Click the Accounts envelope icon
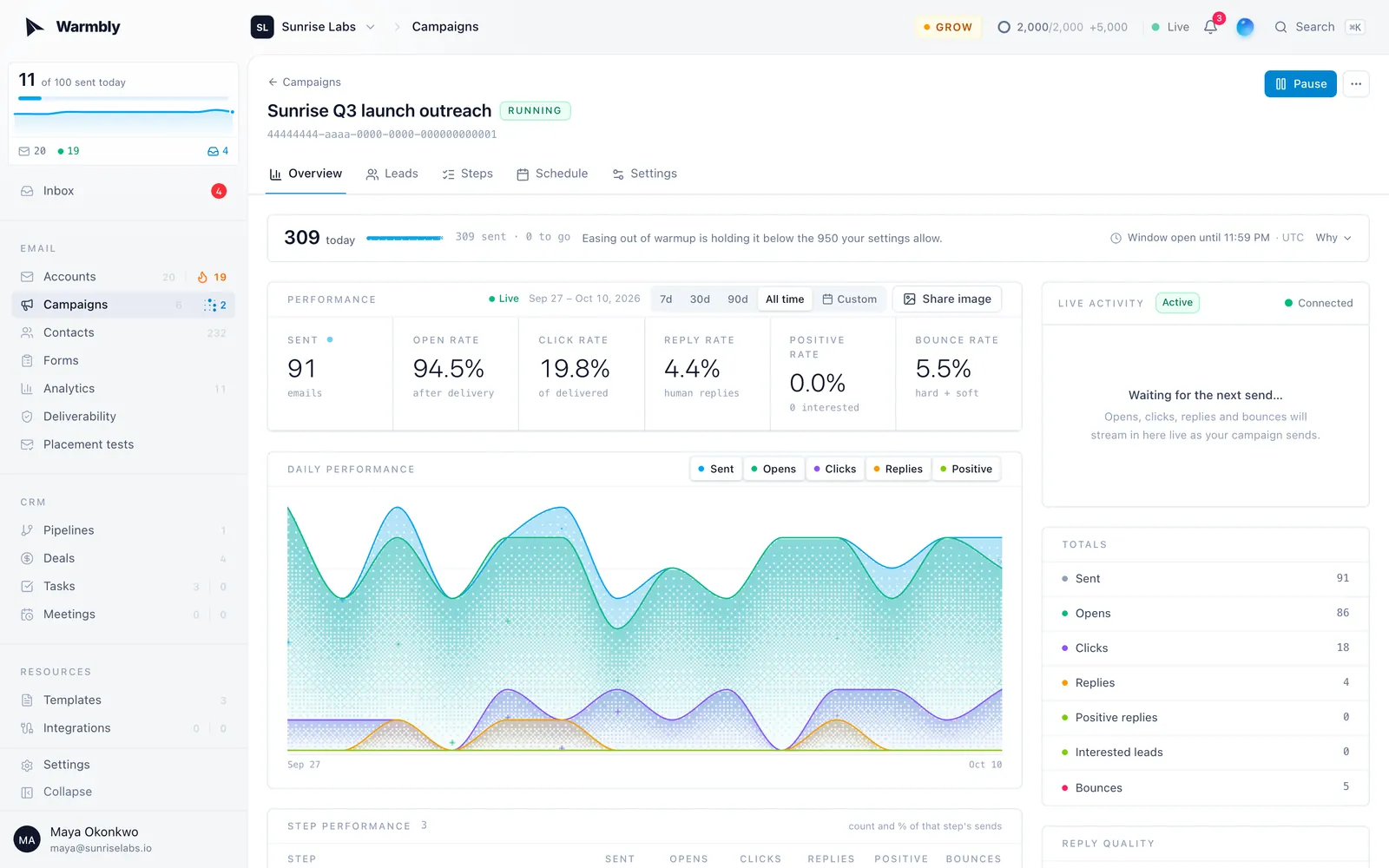Viewport: 1389px width, 868px height. click(x=27, y=277)
